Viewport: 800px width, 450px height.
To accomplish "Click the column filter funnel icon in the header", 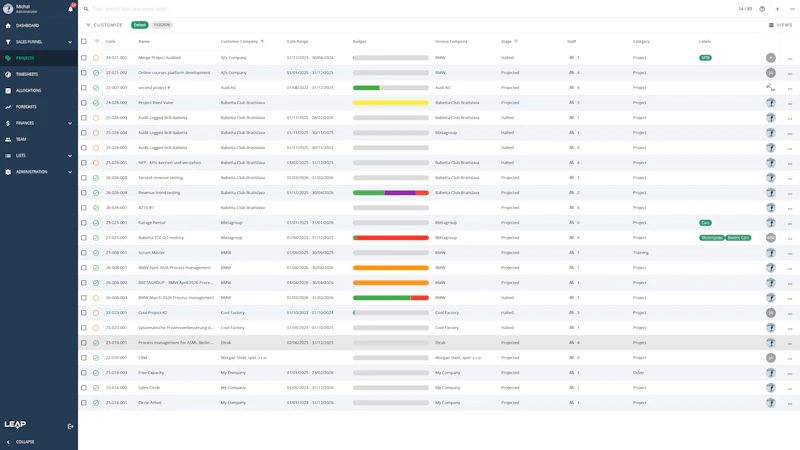I will [97, 41].
